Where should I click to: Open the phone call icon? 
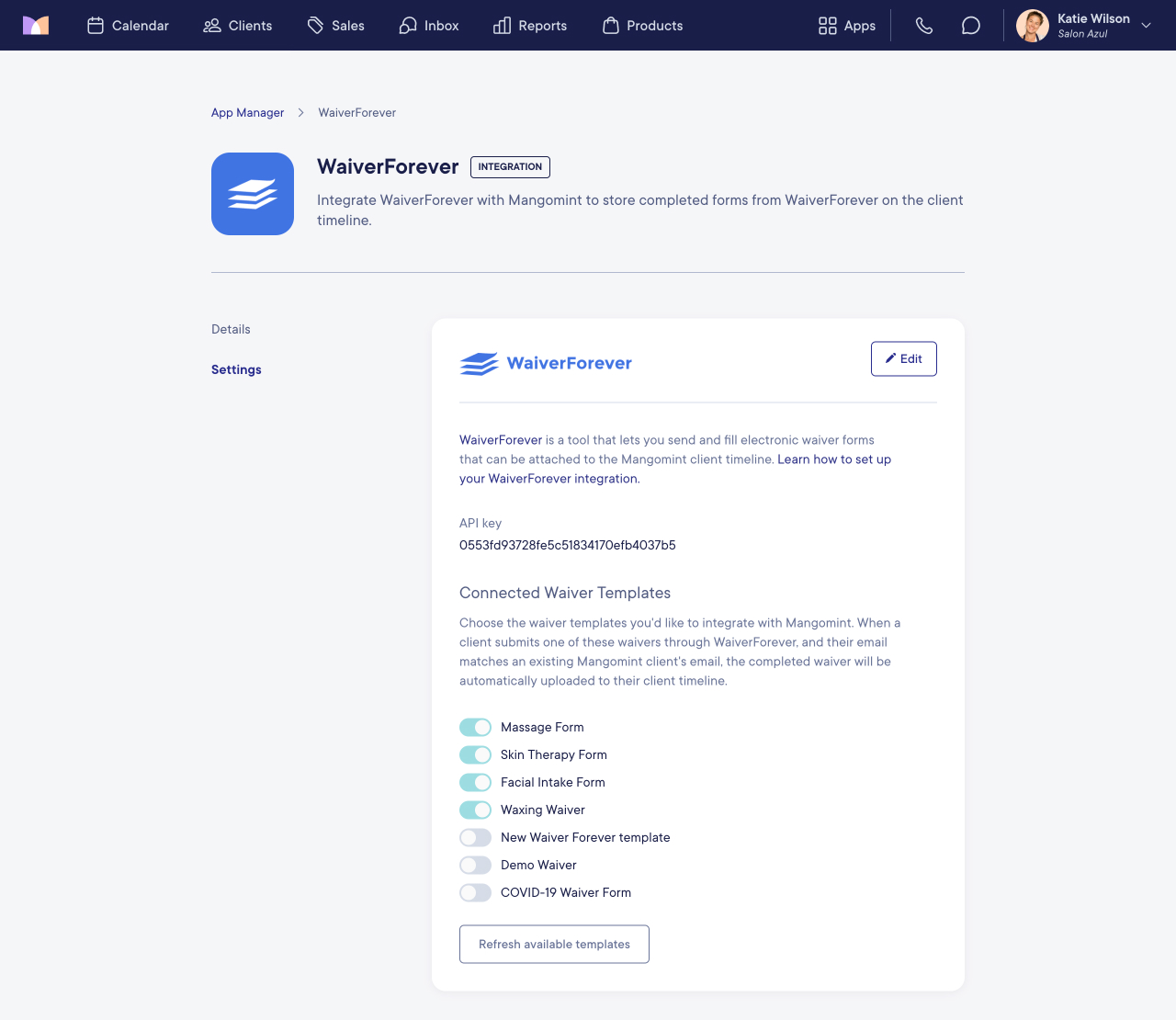[924, 26]
